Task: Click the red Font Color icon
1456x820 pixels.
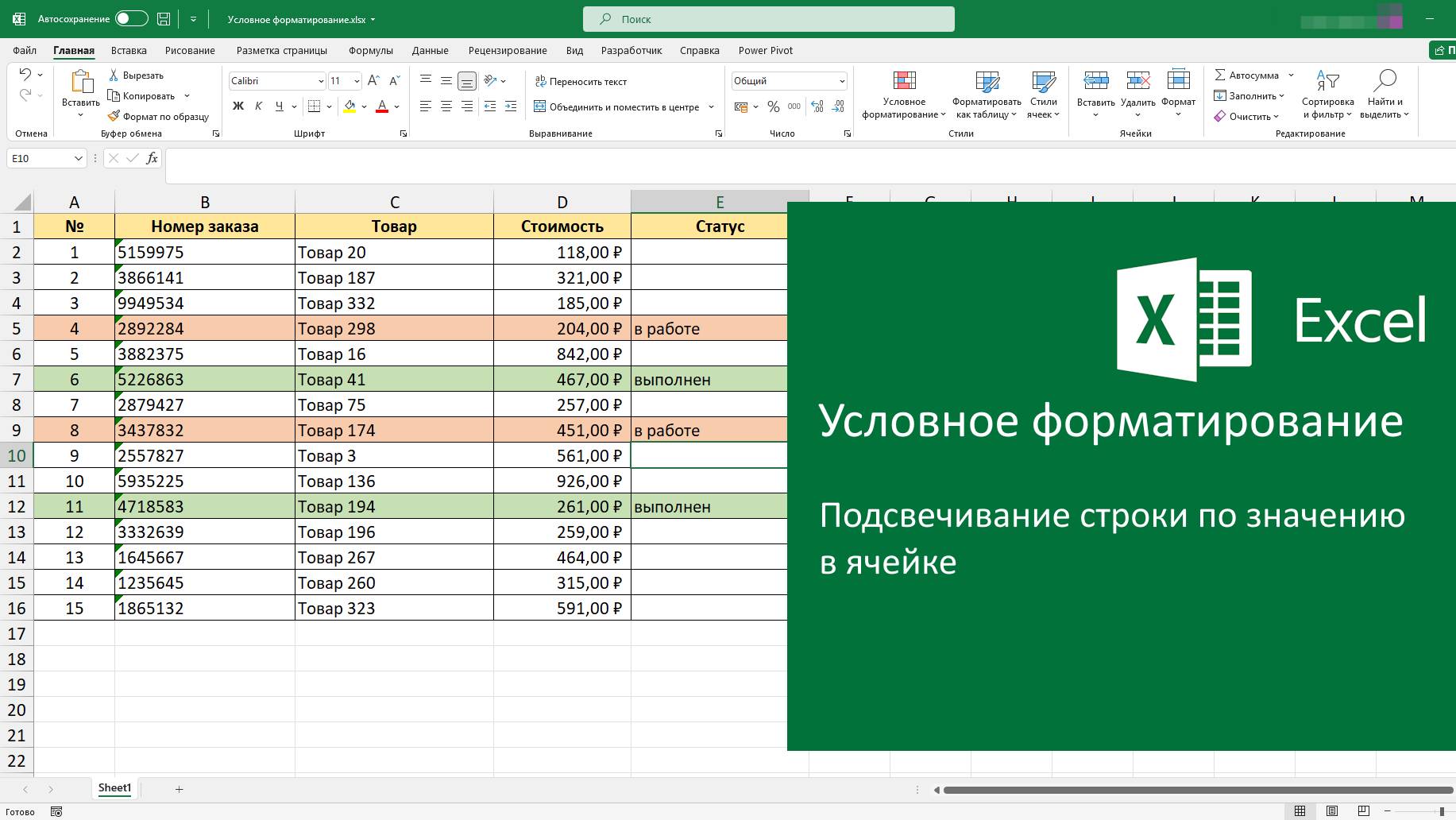Action: click(382, 106)
